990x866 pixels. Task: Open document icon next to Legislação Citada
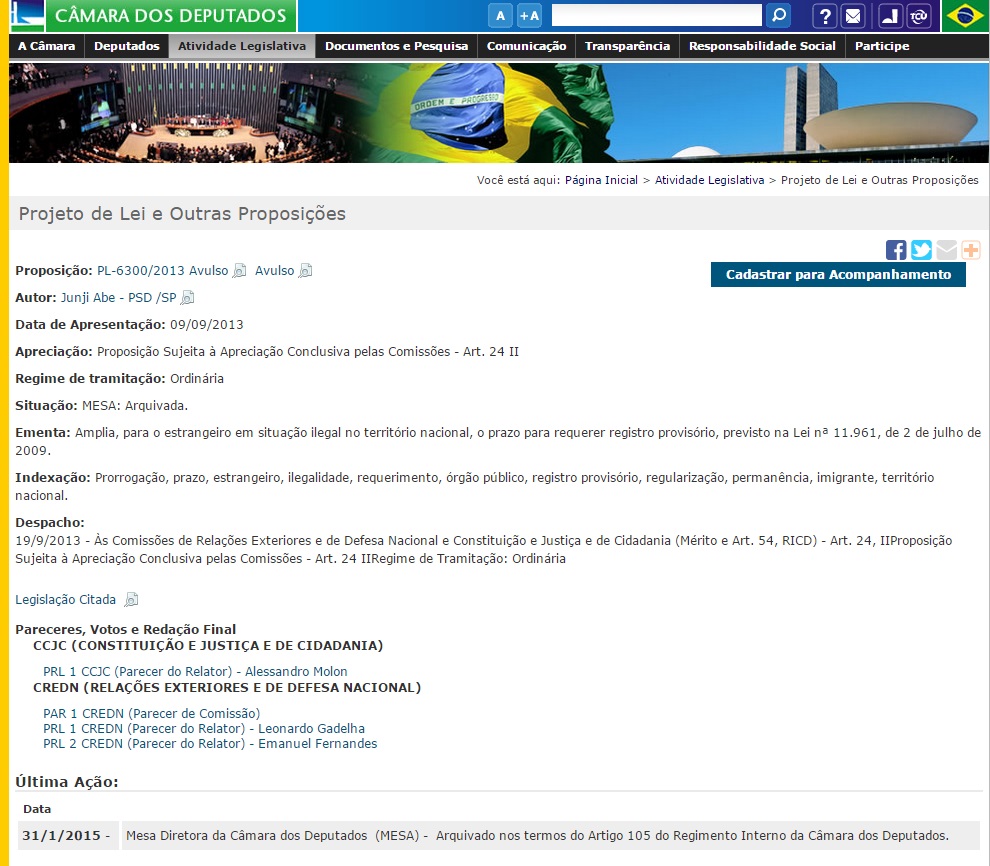click(x=131, y=600)
